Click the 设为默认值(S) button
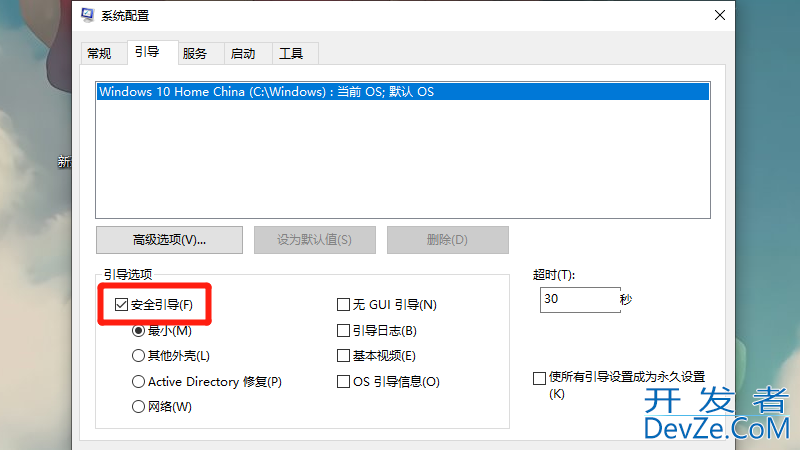The height and width of the screenshot is (450, 800). (315, 240)
